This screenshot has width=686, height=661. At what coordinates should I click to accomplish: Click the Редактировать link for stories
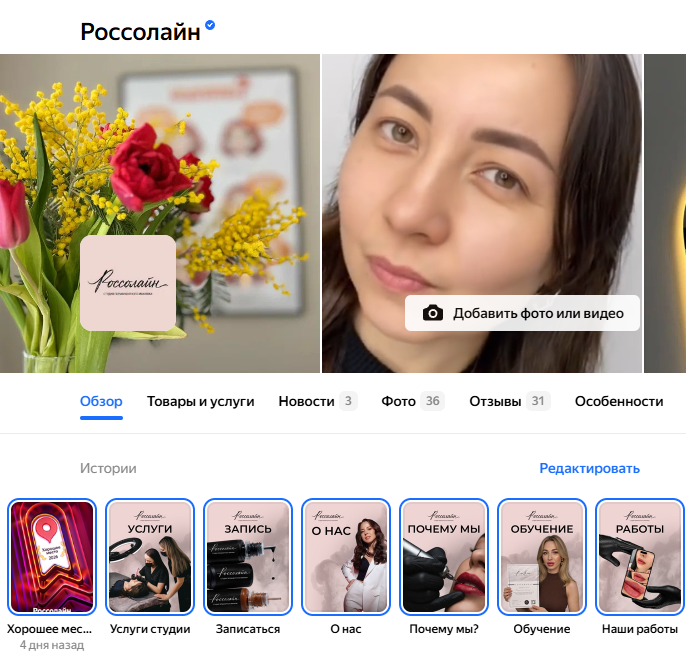pyautogui.click(x=589, y=469)
